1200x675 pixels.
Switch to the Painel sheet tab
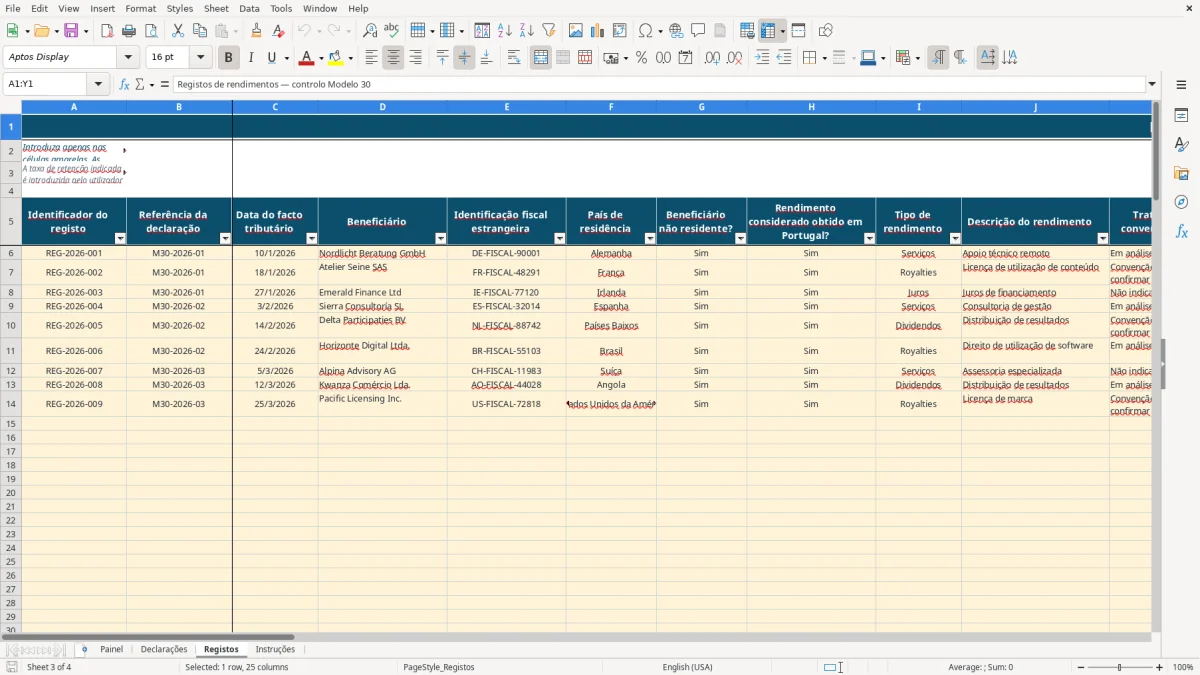[x=111, y=649]
